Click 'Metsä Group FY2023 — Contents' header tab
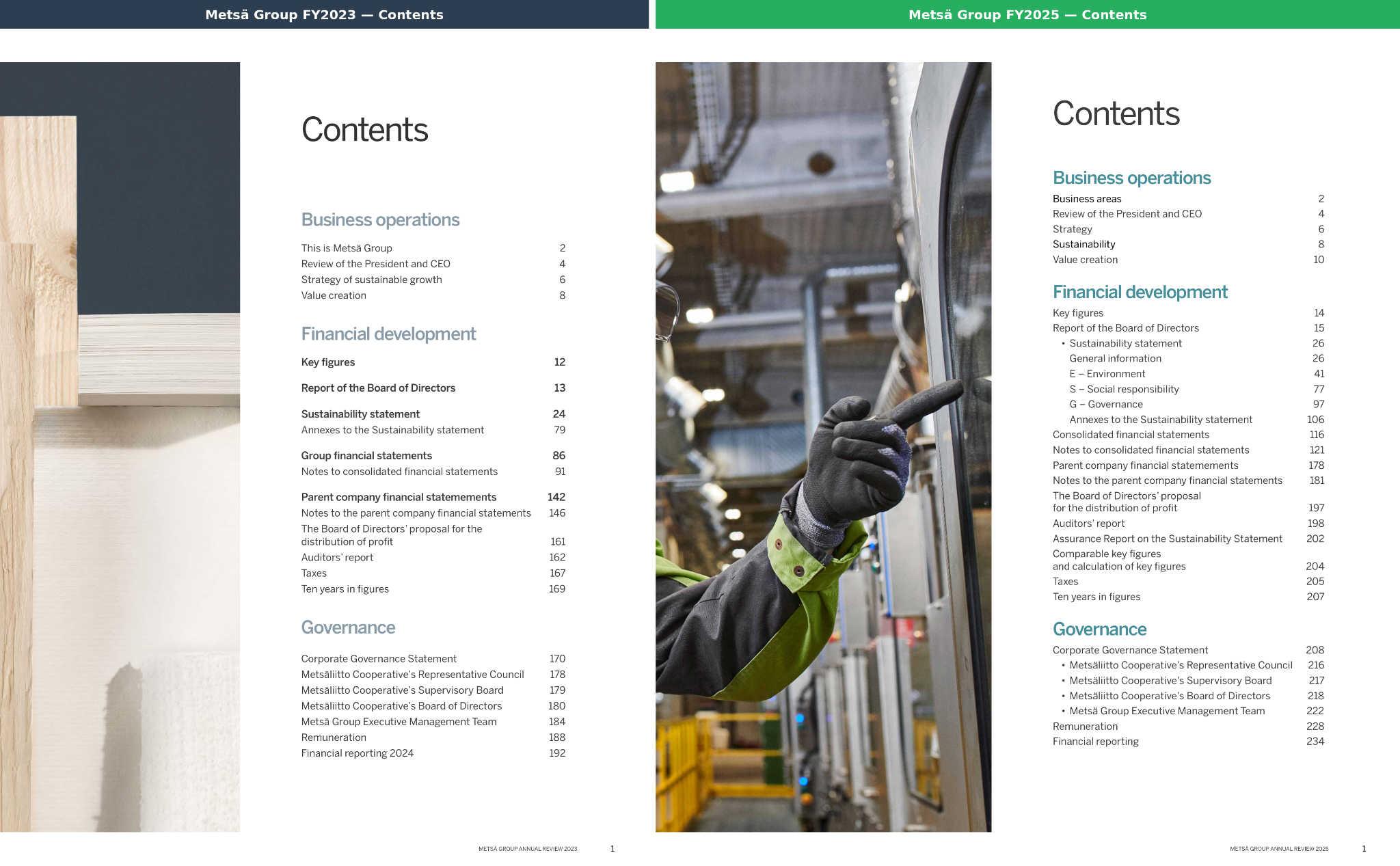 (x=324, y=14)
